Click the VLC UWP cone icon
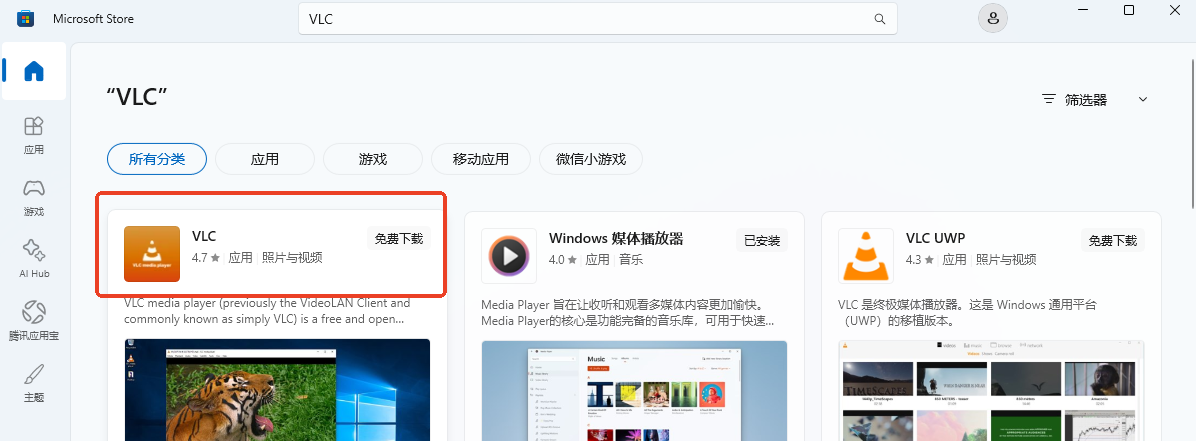 pyautogui.click(x=866, y=255)
